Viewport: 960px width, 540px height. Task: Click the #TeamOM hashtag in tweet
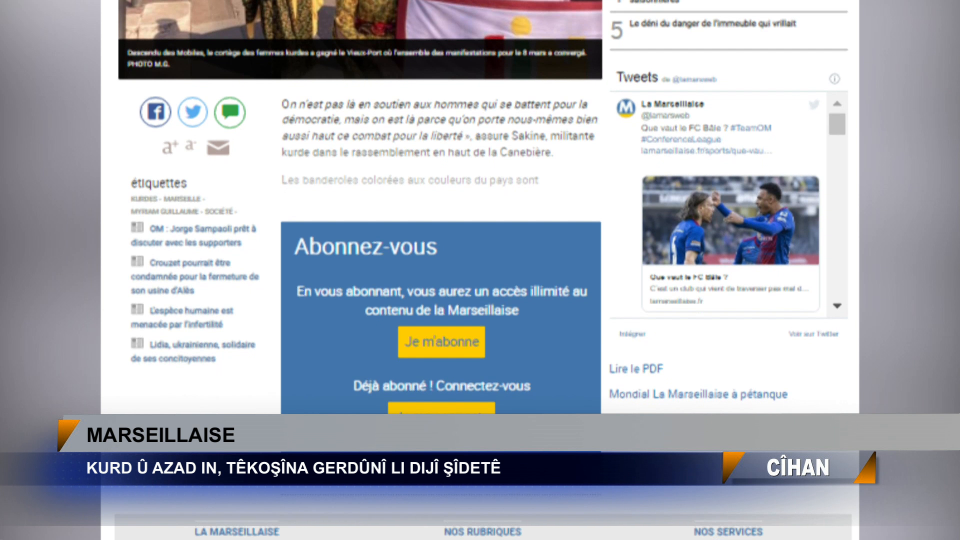click(x=751, y=128)
